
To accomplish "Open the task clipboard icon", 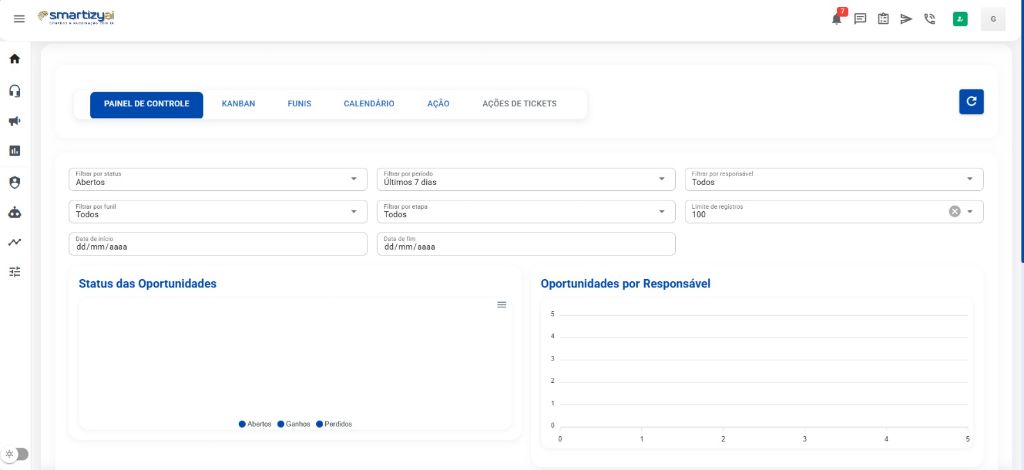I will click(883, 19).
